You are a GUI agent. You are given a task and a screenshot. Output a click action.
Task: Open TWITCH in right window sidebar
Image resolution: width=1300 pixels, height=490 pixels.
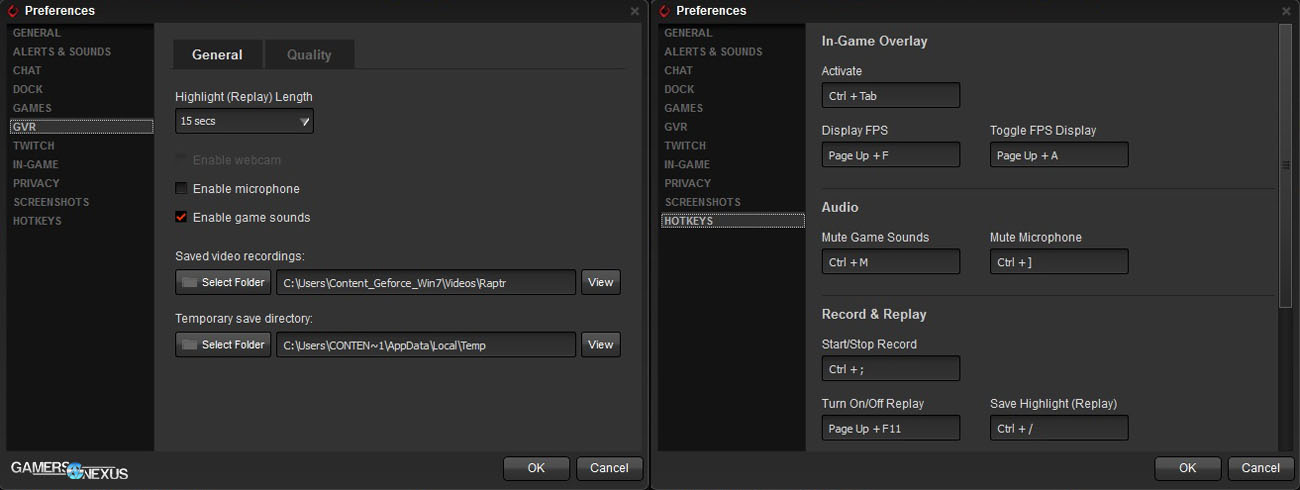(x=686, y=146)
